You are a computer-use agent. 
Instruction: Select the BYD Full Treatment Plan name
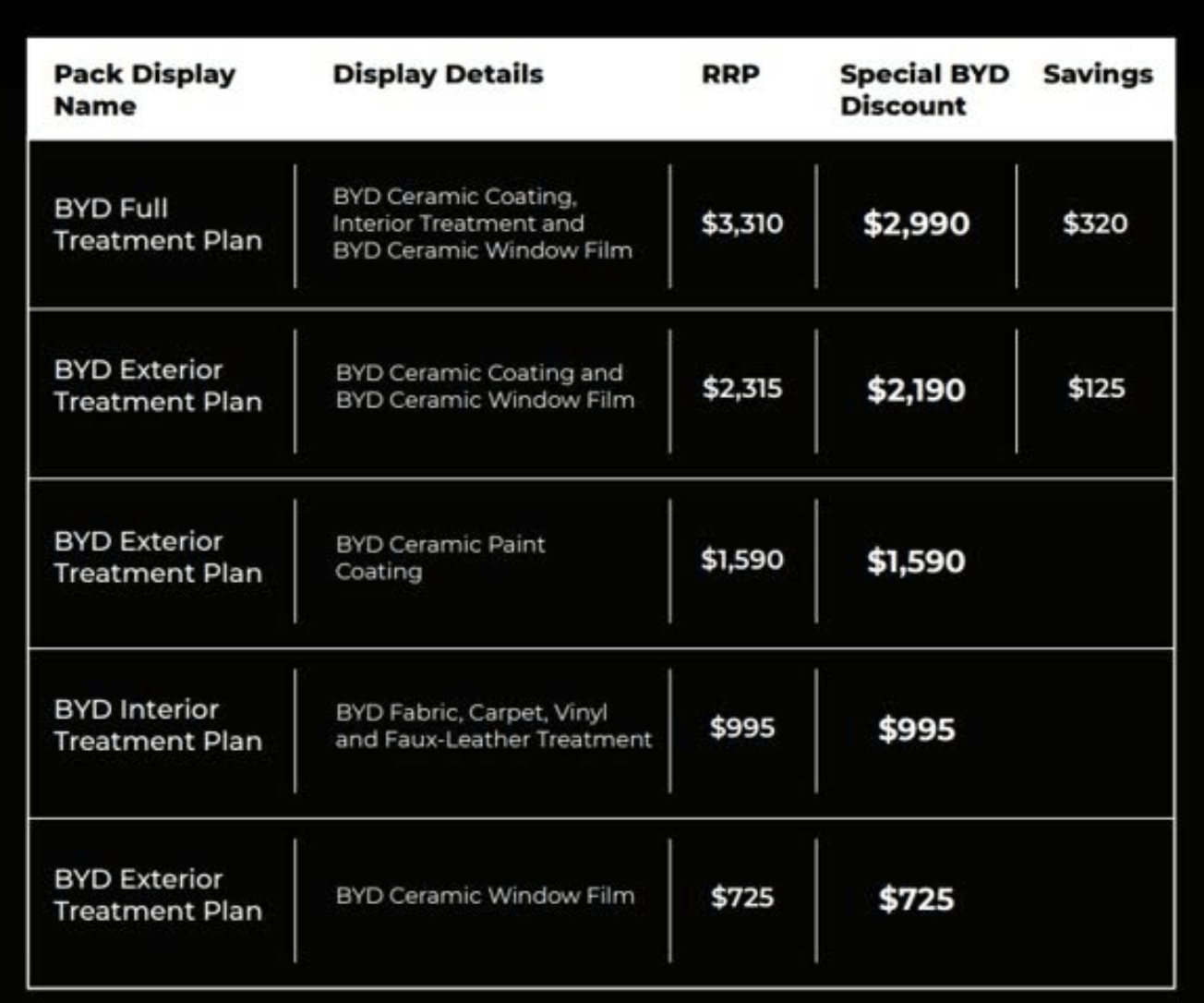click(x=157, y=224)
